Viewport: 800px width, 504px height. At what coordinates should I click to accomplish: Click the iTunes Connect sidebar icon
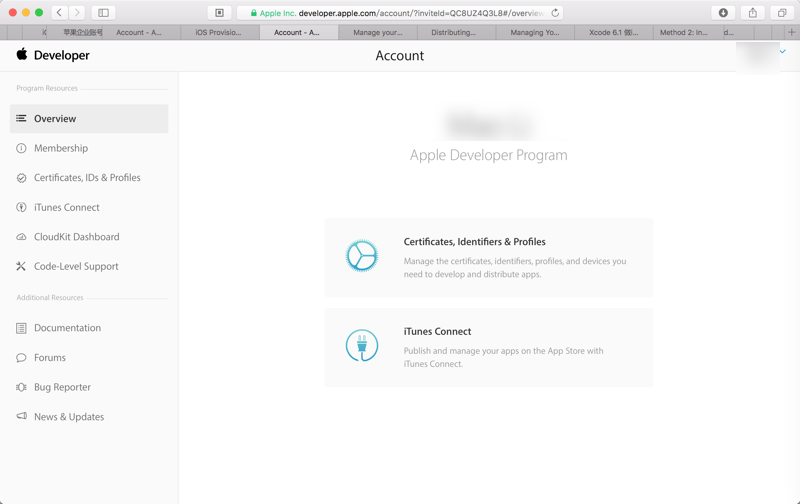click(x=21, y=208)
